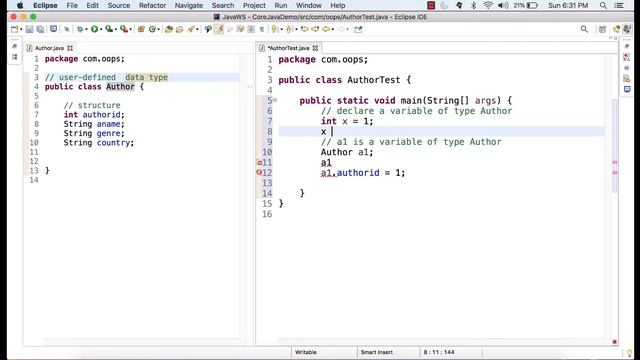This screenshot has width=640, height=360.
Task: Open the Window menu
Action: 309,6
